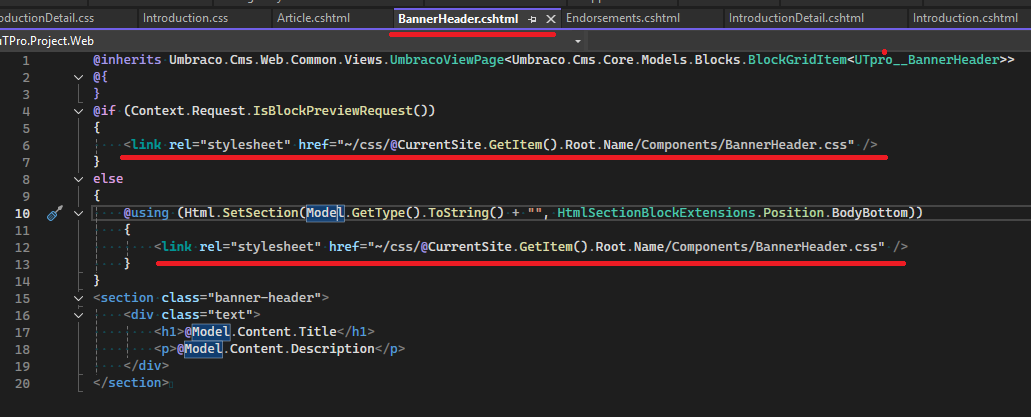Click the closing section tag on line 20

tap(131, 383)
